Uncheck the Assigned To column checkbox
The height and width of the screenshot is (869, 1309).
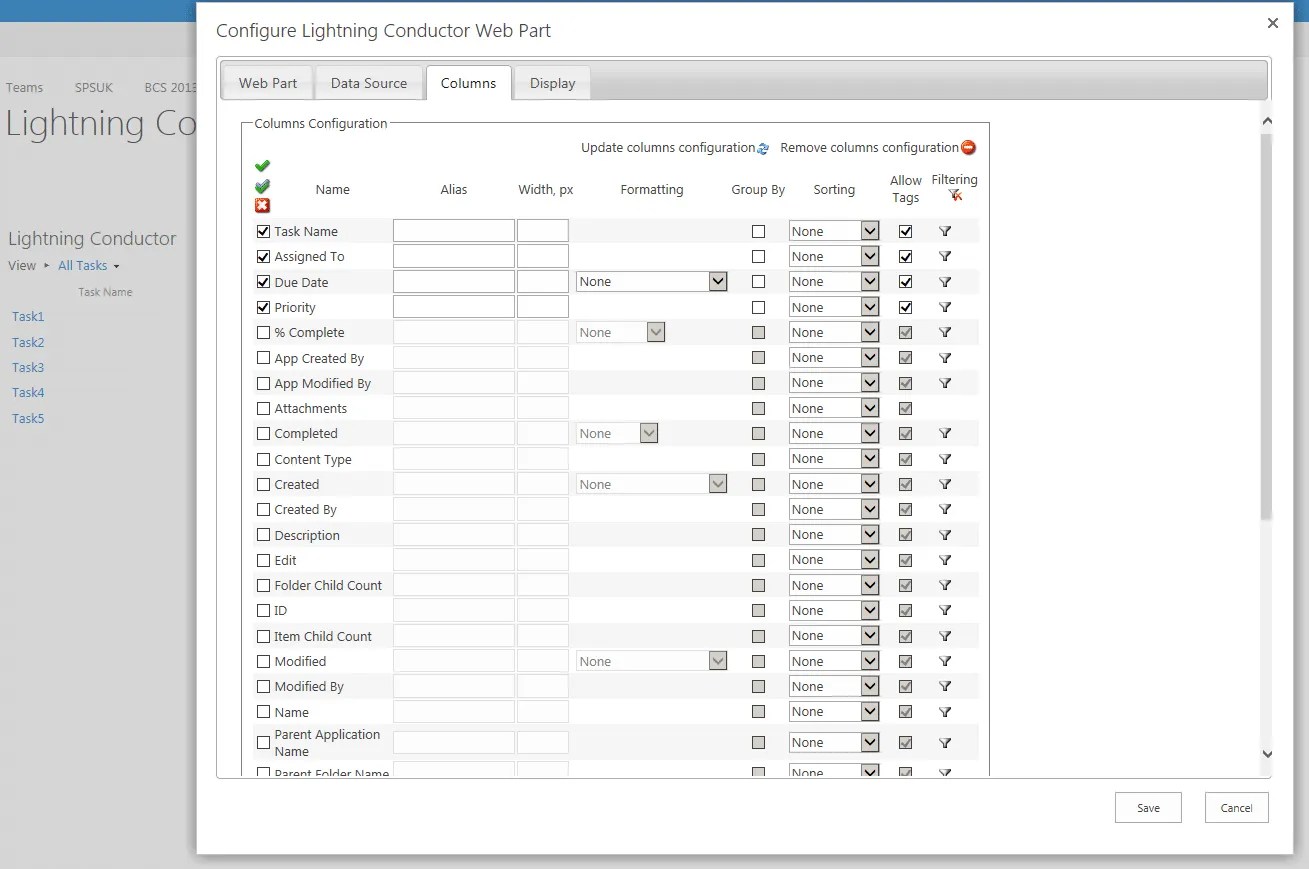point(264,256)
